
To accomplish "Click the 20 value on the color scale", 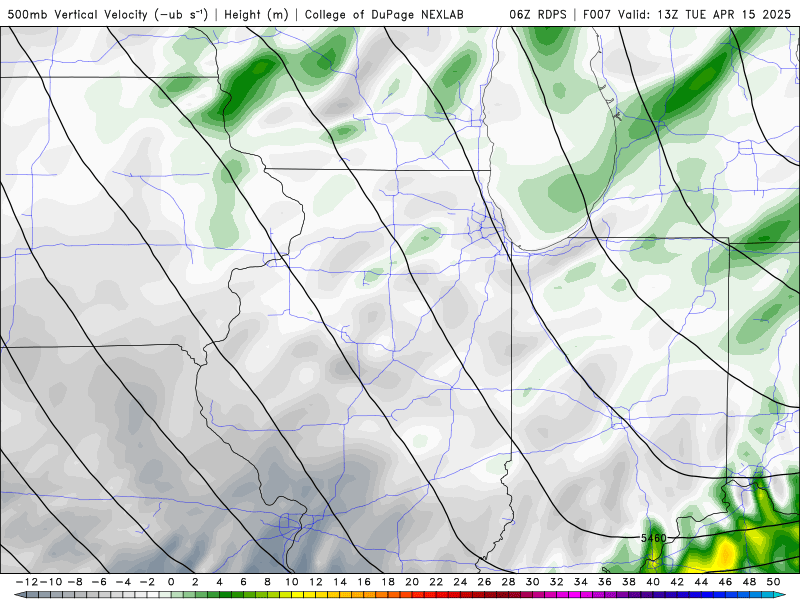I will [412, 582].
